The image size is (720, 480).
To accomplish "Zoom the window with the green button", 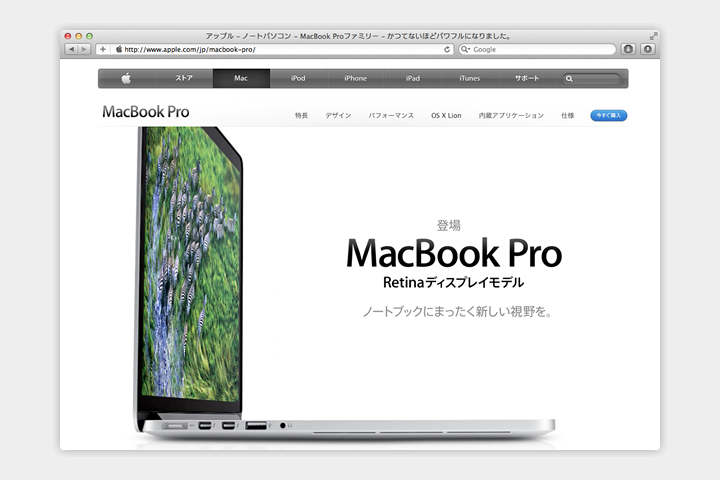I will point(90,36).
